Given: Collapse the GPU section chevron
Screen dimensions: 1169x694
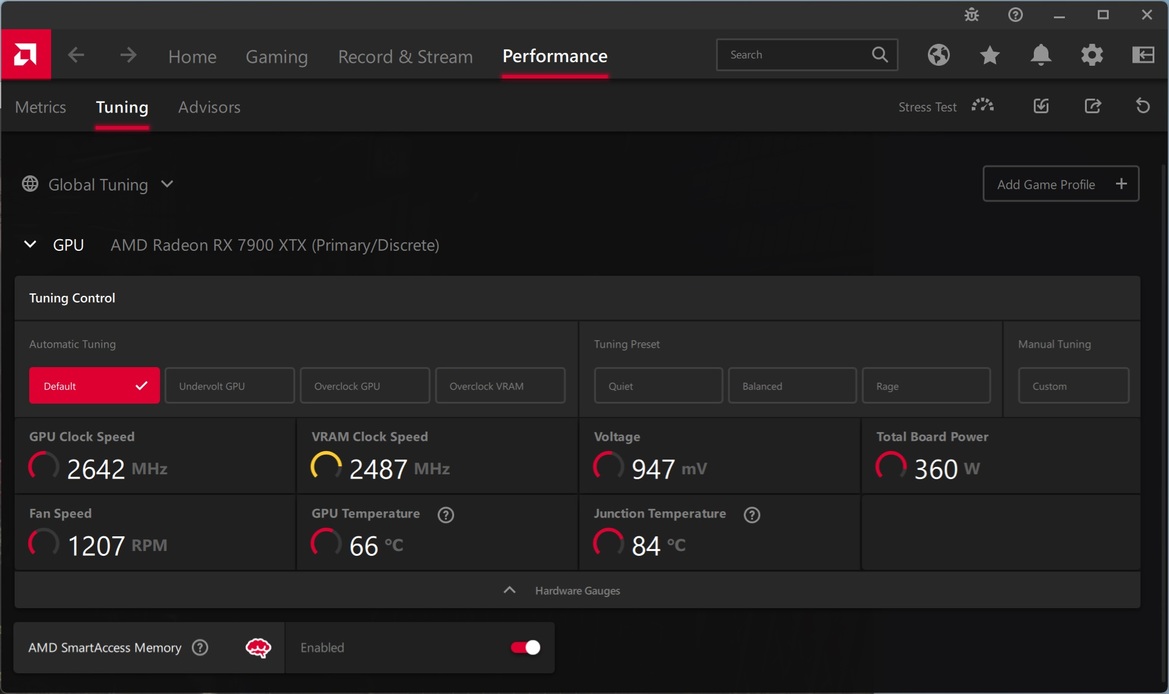Looking at the screenshot, I should (30, 244).
